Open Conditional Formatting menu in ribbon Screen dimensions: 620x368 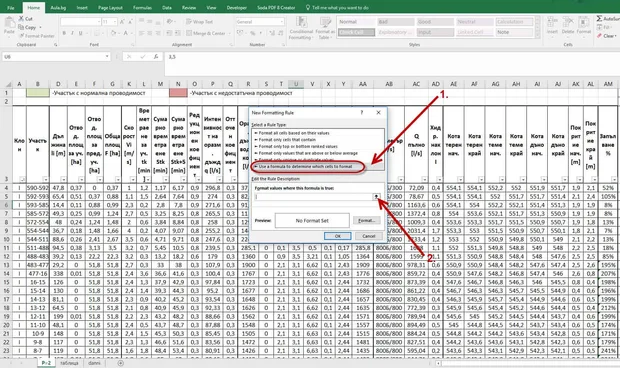pos(301,28)
